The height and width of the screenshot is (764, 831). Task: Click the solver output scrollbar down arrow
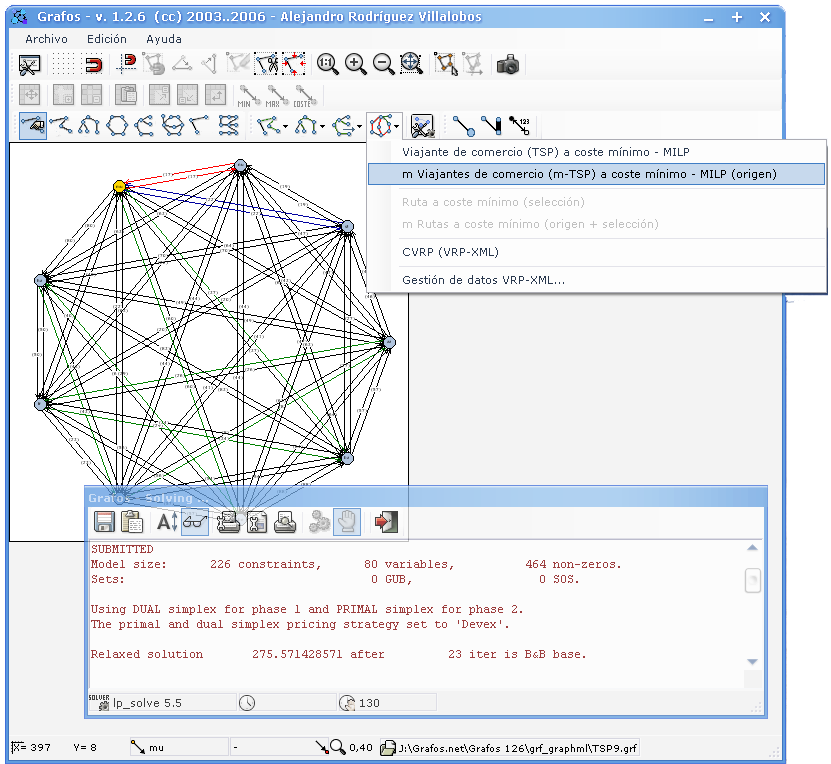click(753, 662)
